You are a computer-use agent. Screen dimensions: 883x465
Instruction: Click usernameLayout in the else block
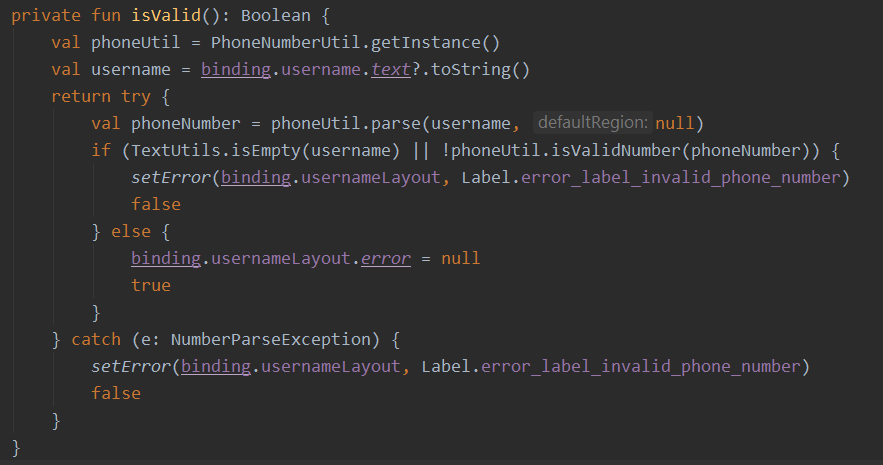tap(280, 258)
